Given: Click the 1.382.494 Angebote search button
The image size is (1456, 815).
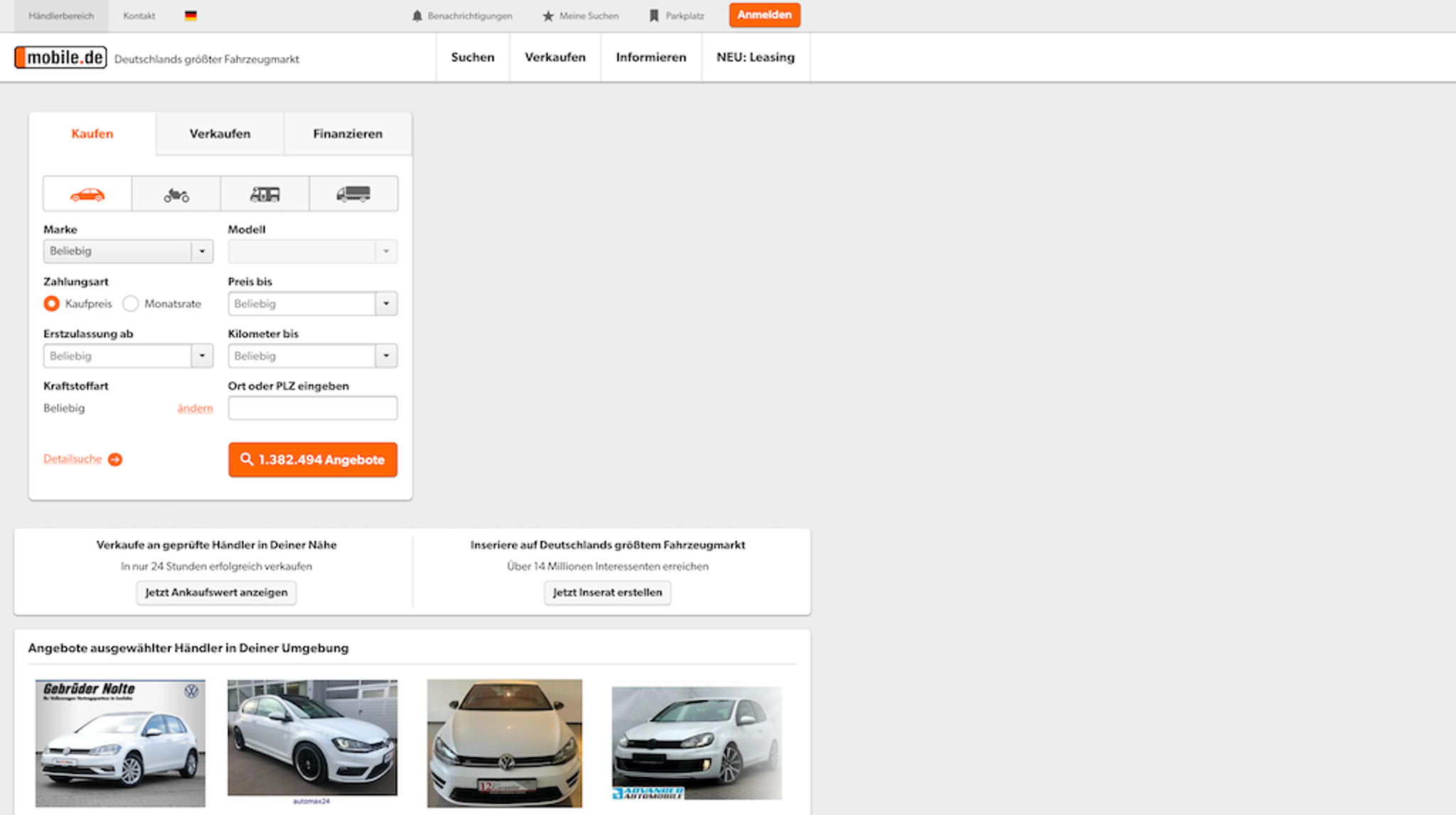Looking at the screenshot, I should (x=313, y=459).
